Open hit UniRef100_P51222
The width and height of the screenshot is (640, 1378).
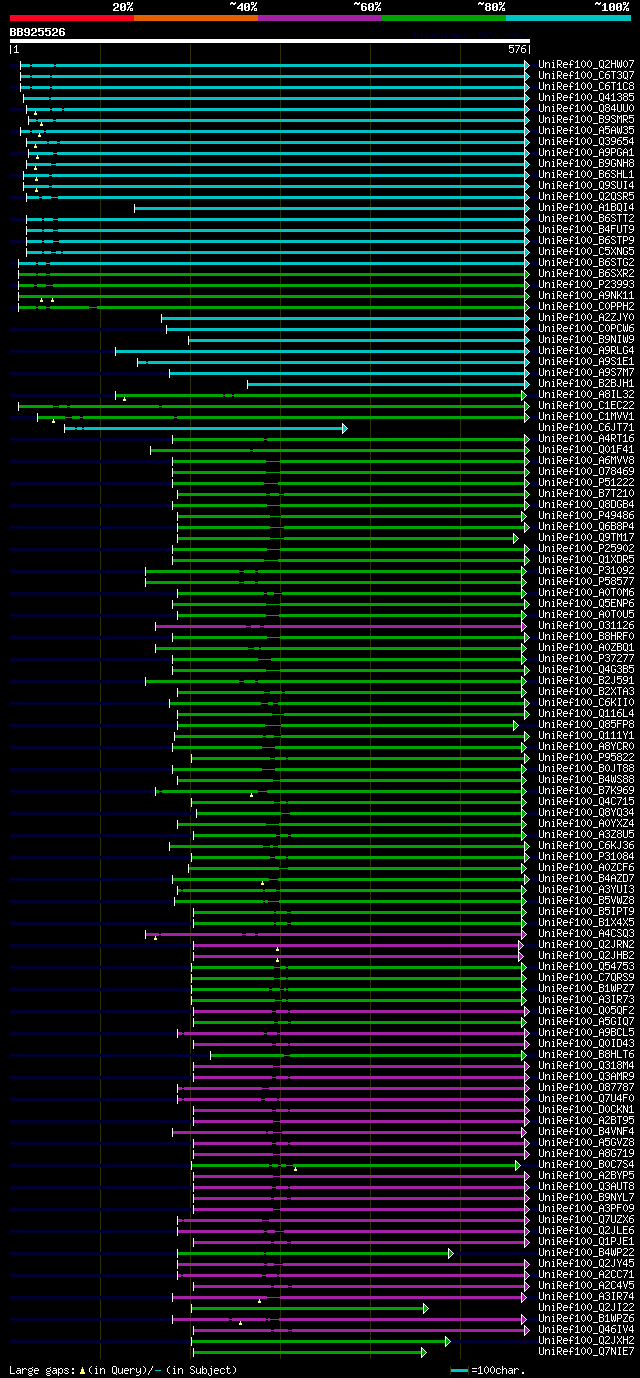(586, 482)
